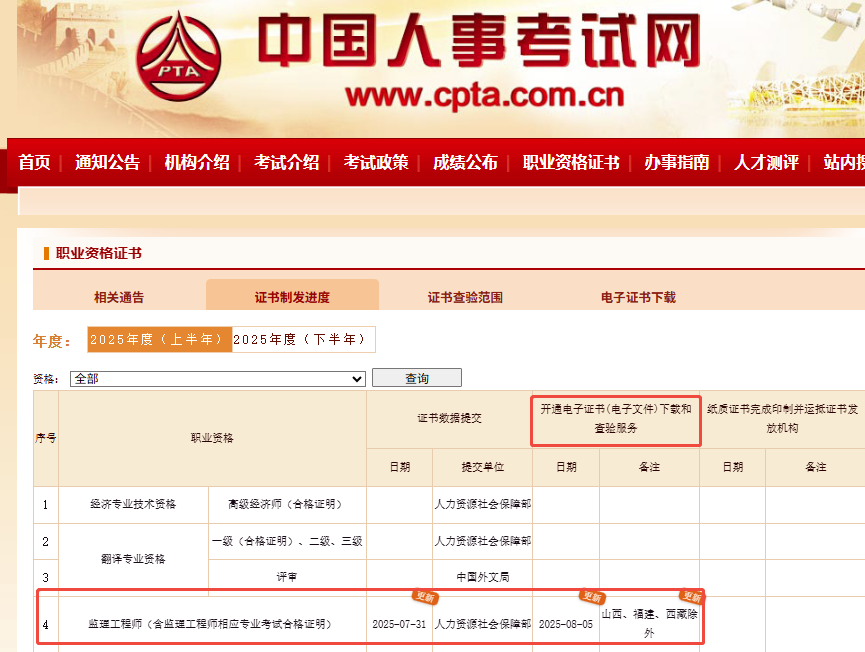
Task: Click 人力资源社会保障部 in the 监理工程师 row
Action: (483, 624)
